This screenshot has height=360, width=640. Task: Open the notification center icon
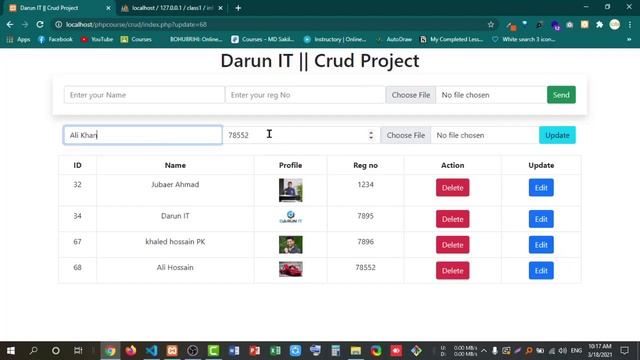click(x=624, y=351)
